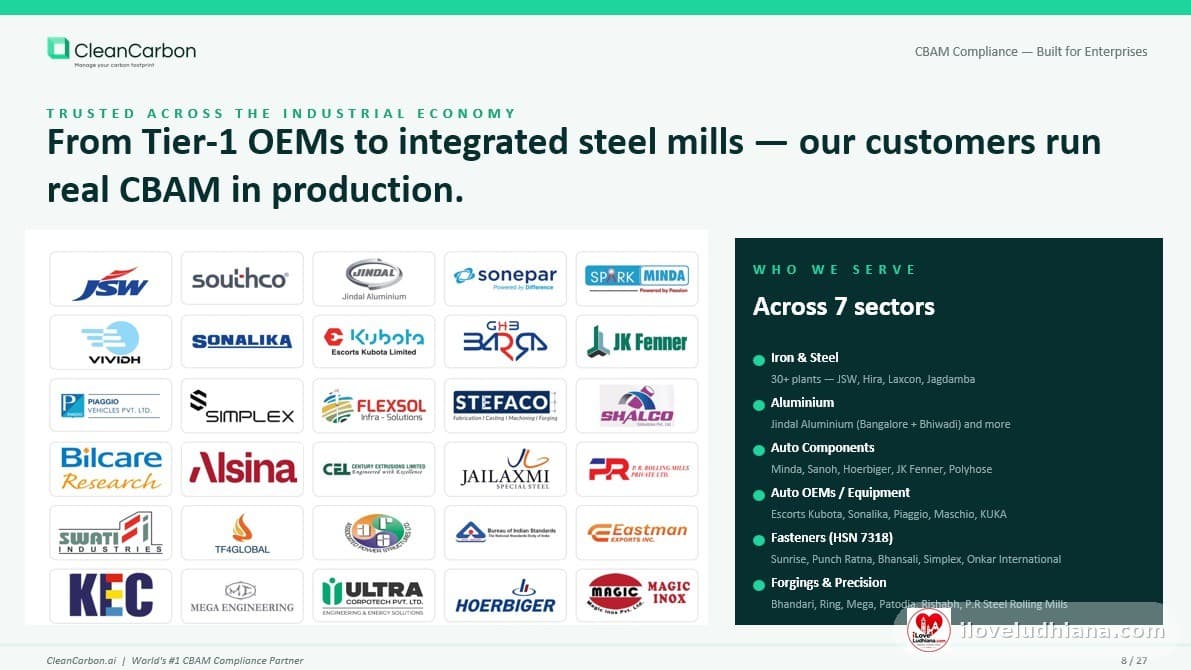Screen dimensions: 1191x670
Task: Select the KEC logo tile
Action: point(111,596)
